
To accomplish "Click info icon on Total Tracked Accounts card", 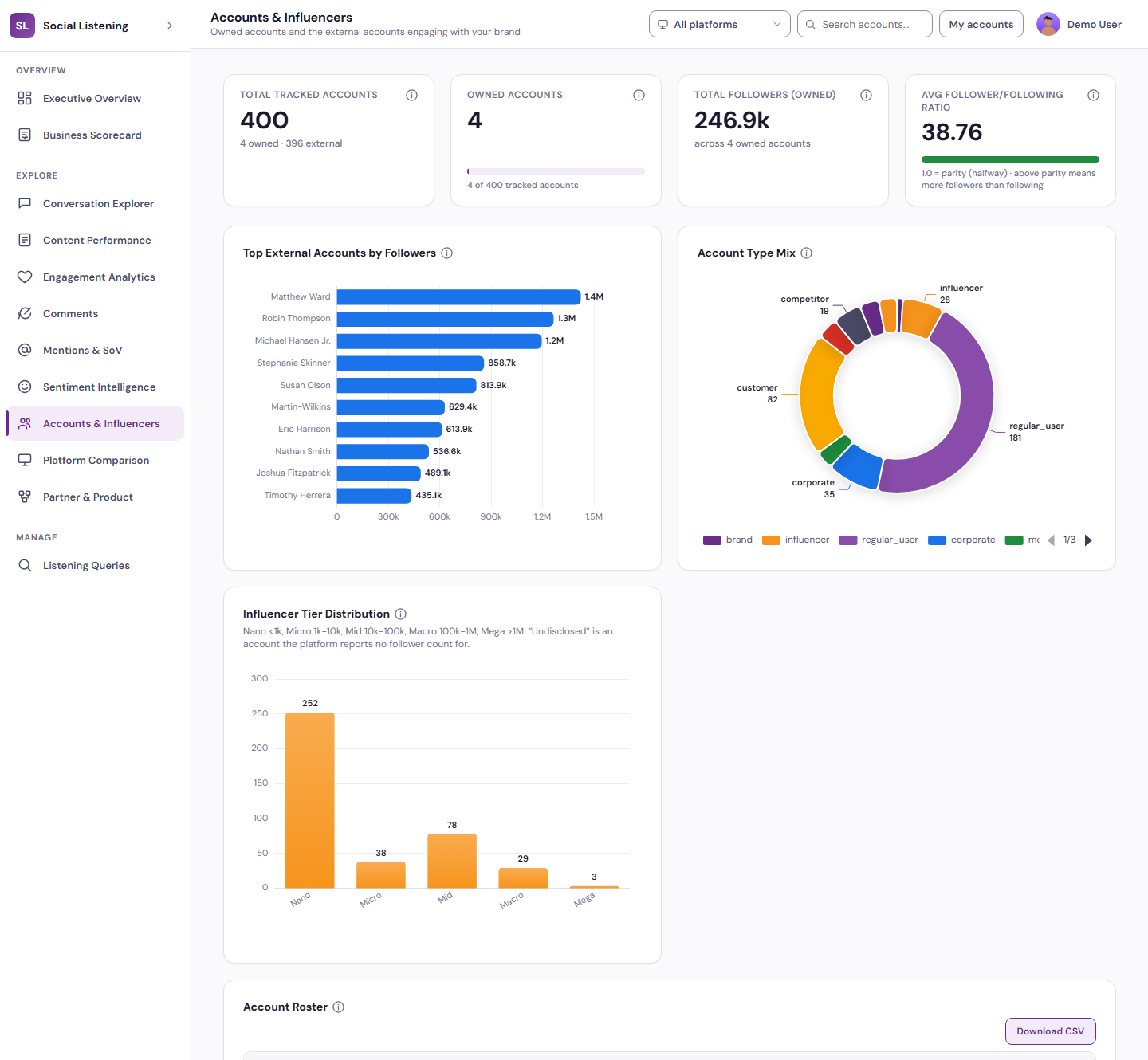I will [x=411, y=95].
